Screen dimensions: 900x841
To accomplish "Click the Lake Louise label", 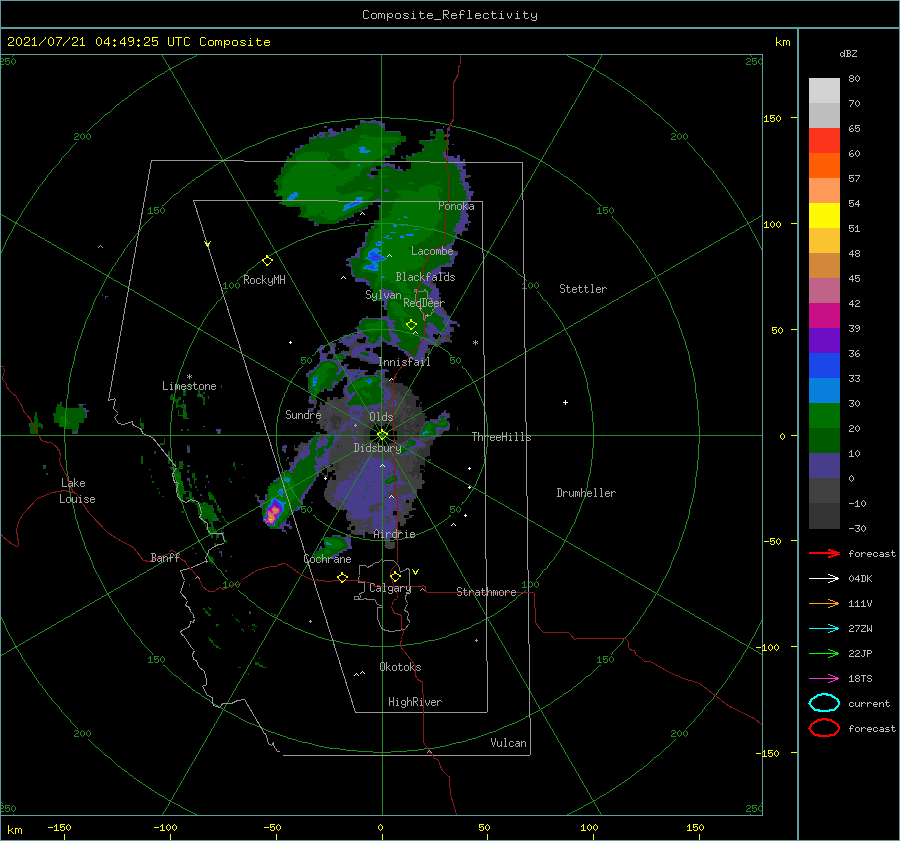I will (x=77, y=491).
